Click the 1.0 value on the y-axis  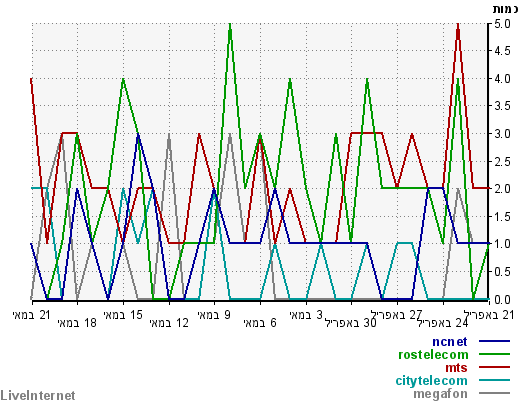[502, 244]
